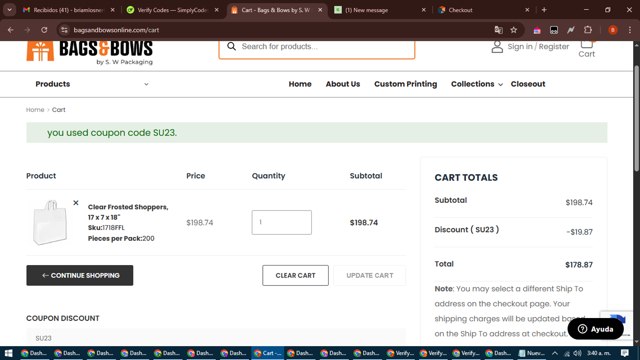Open the Windows Start button
Screen dimensions: 640x360
[x=8, y=353]
